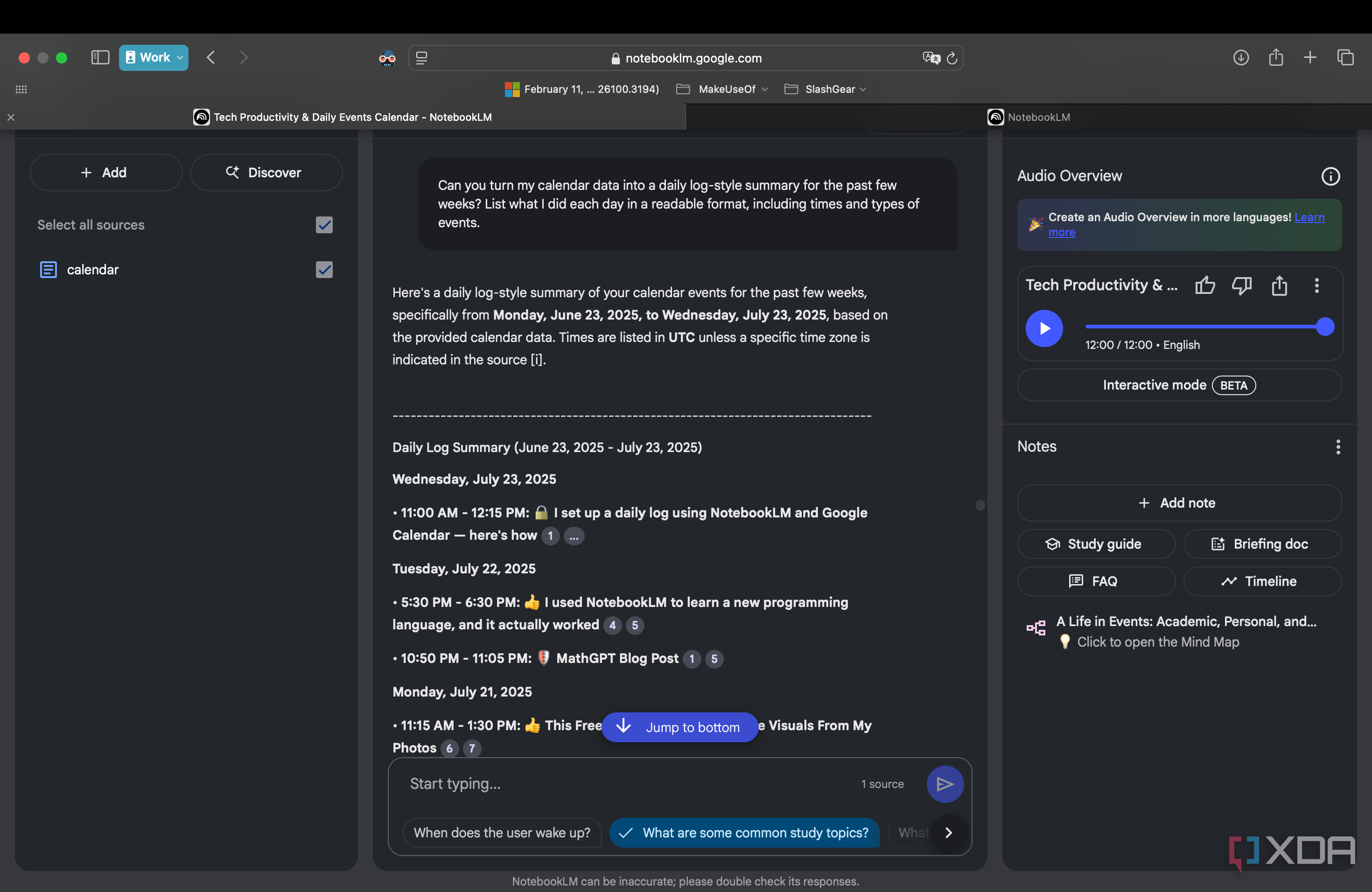Open Audio Overview info icon
Screen dimensions: 1372x892
point(1330,176)
